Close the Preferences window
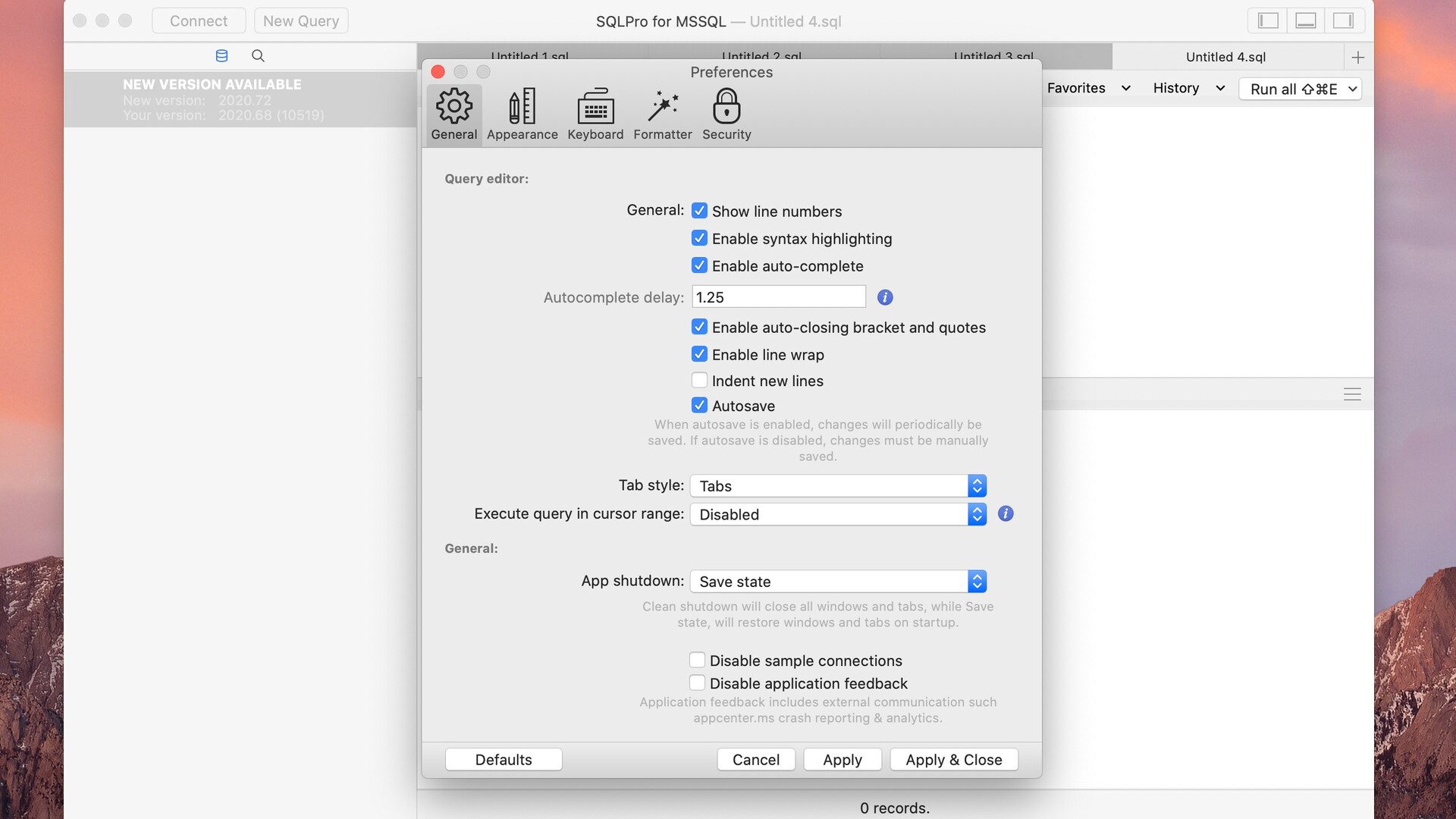 [x=438, y=72]
